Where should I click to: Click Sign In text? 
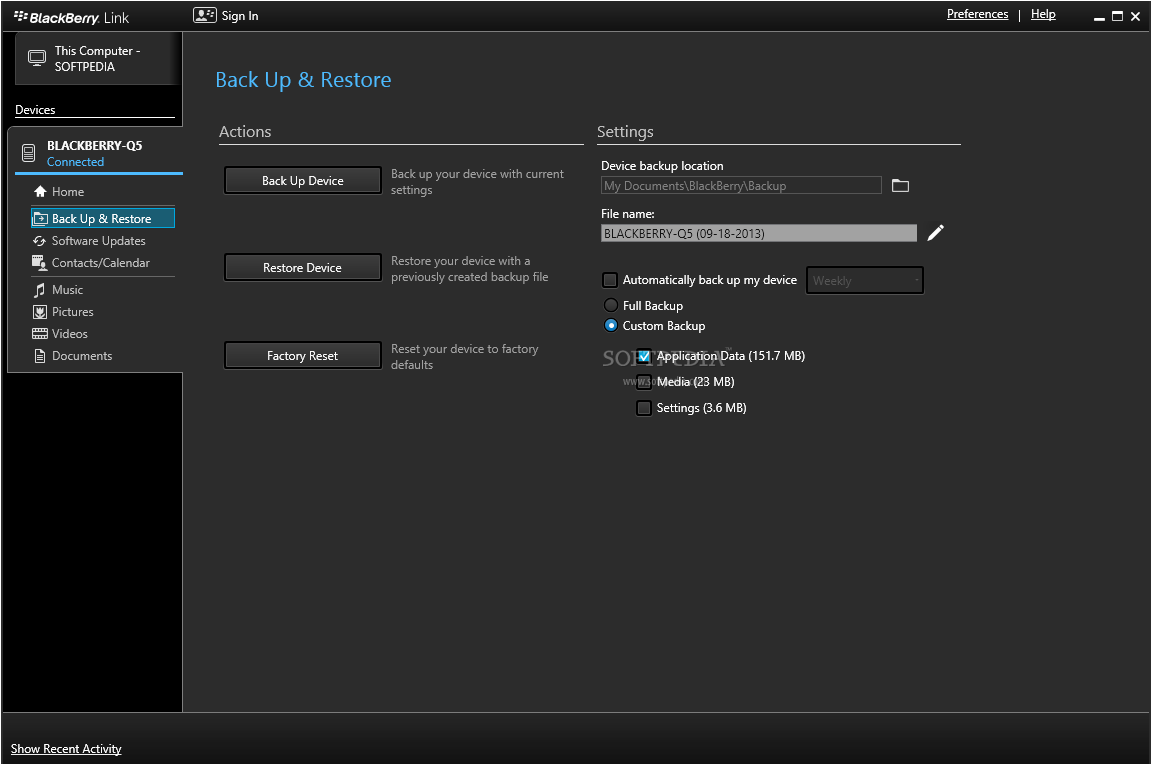click(x=240, y=15)
